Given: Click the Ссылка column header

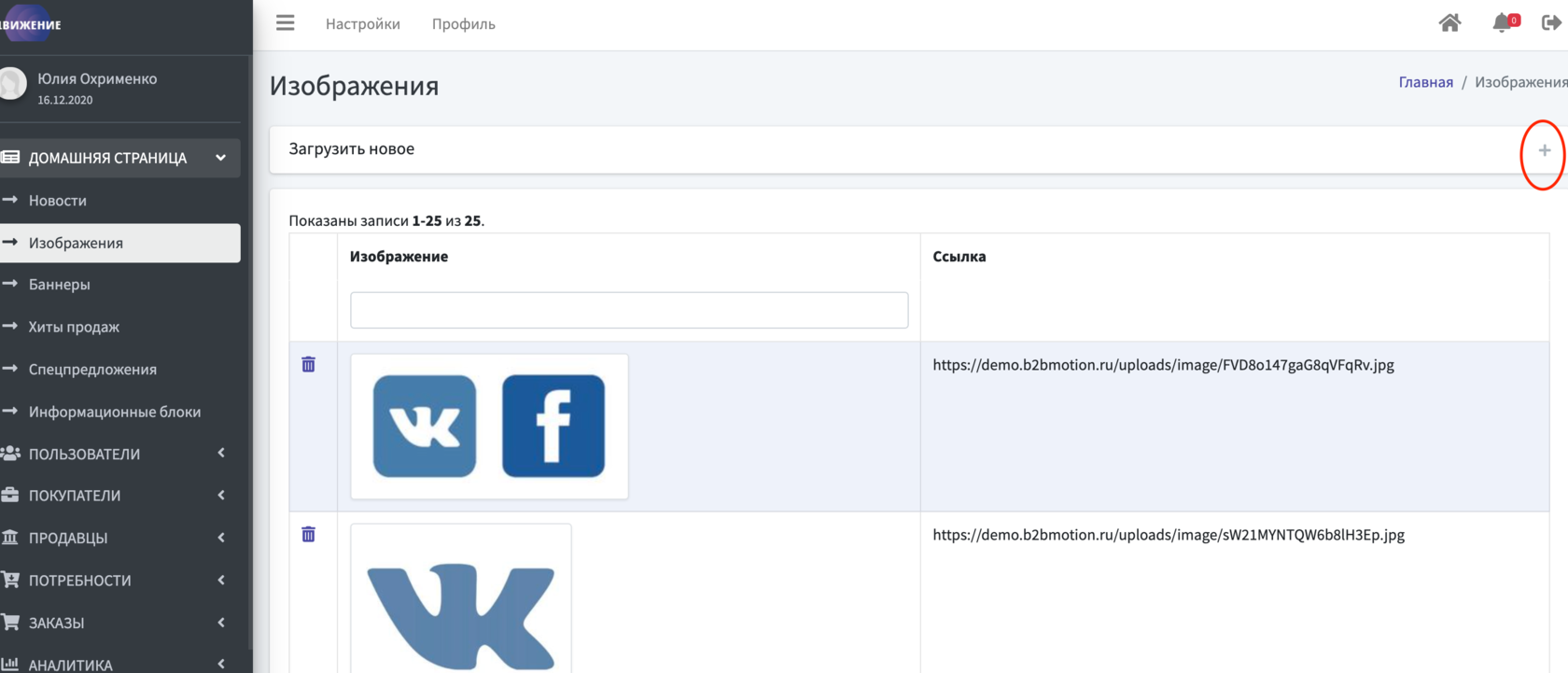Looking at the screenshot, I should tap(959, 257).
